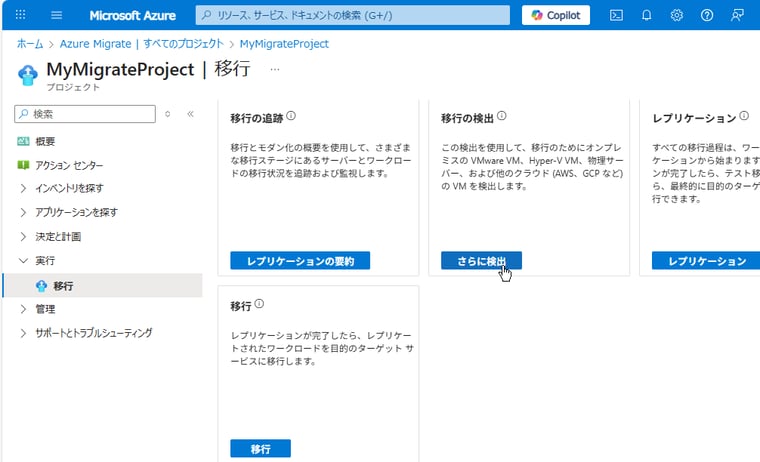Click the レプリケーション button on the right card
760x462 pixels.
tap(706, 261)
